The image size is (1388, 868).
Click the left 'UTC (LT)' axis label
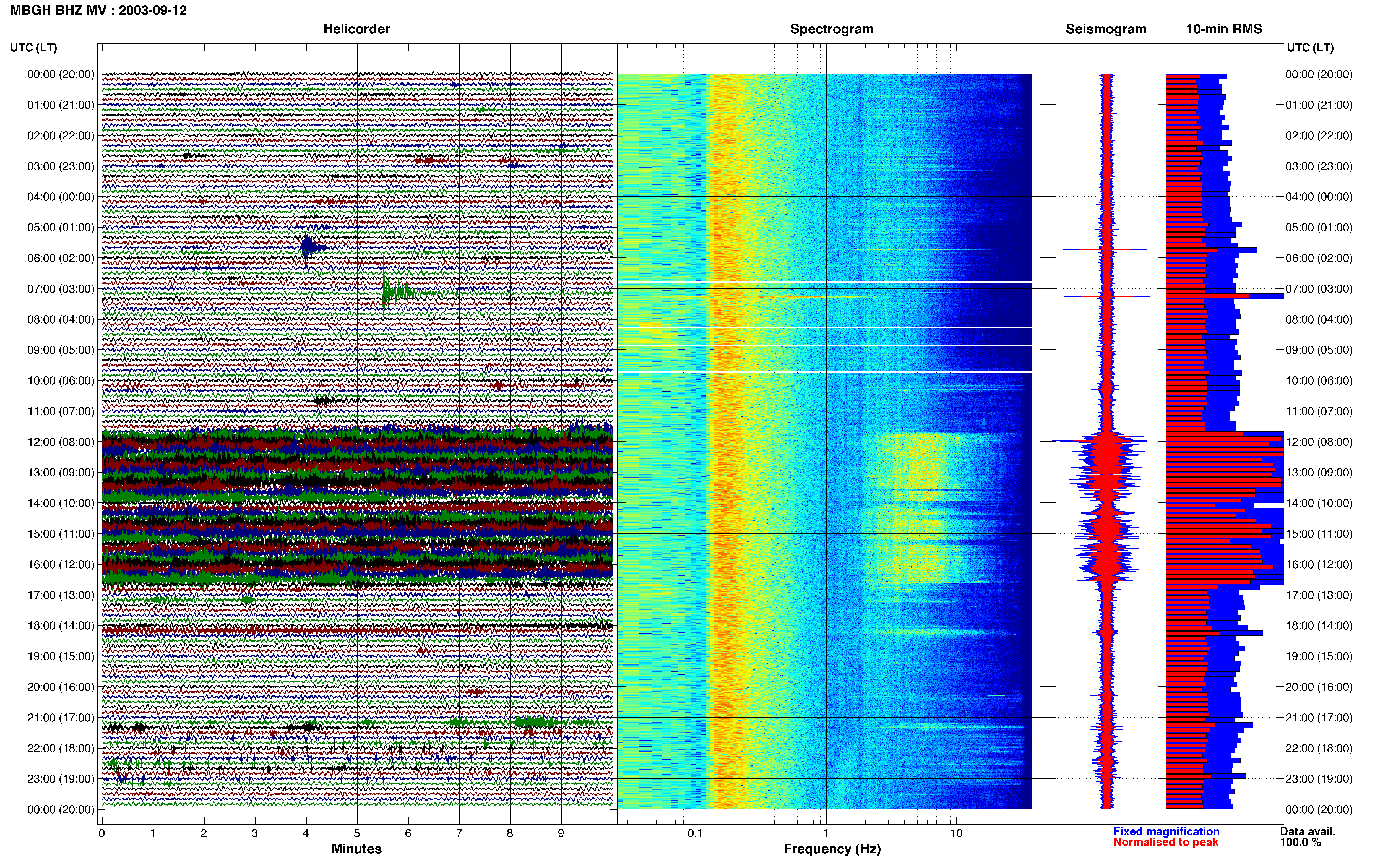point(33,48)
